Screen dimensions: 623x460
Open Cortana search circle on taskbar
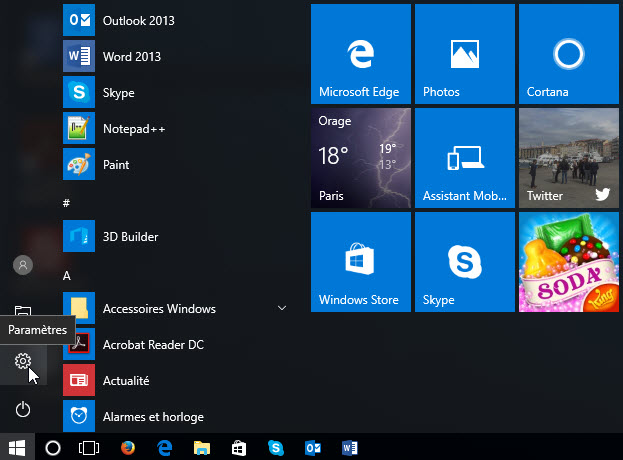(x=53, y=448)
